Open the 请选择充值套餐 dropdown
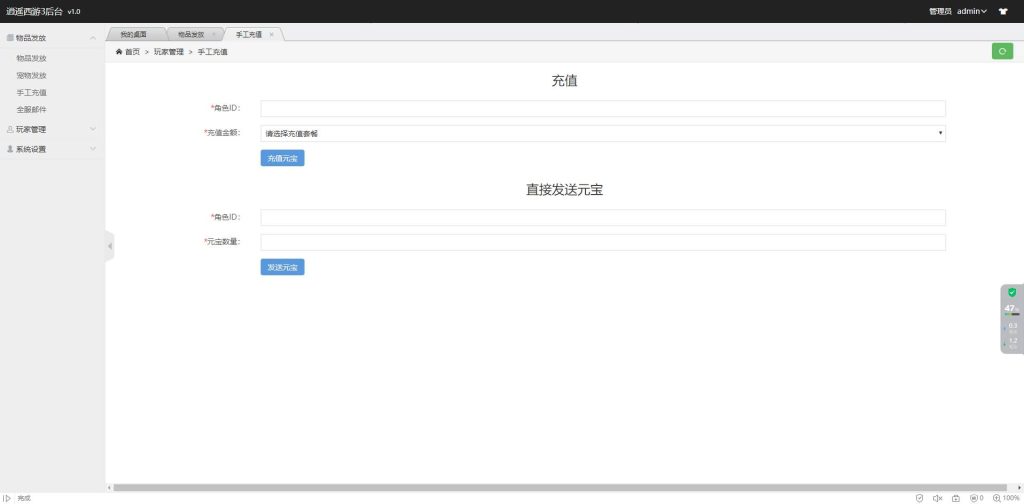 pyautogui.click(x=603, y=133)
